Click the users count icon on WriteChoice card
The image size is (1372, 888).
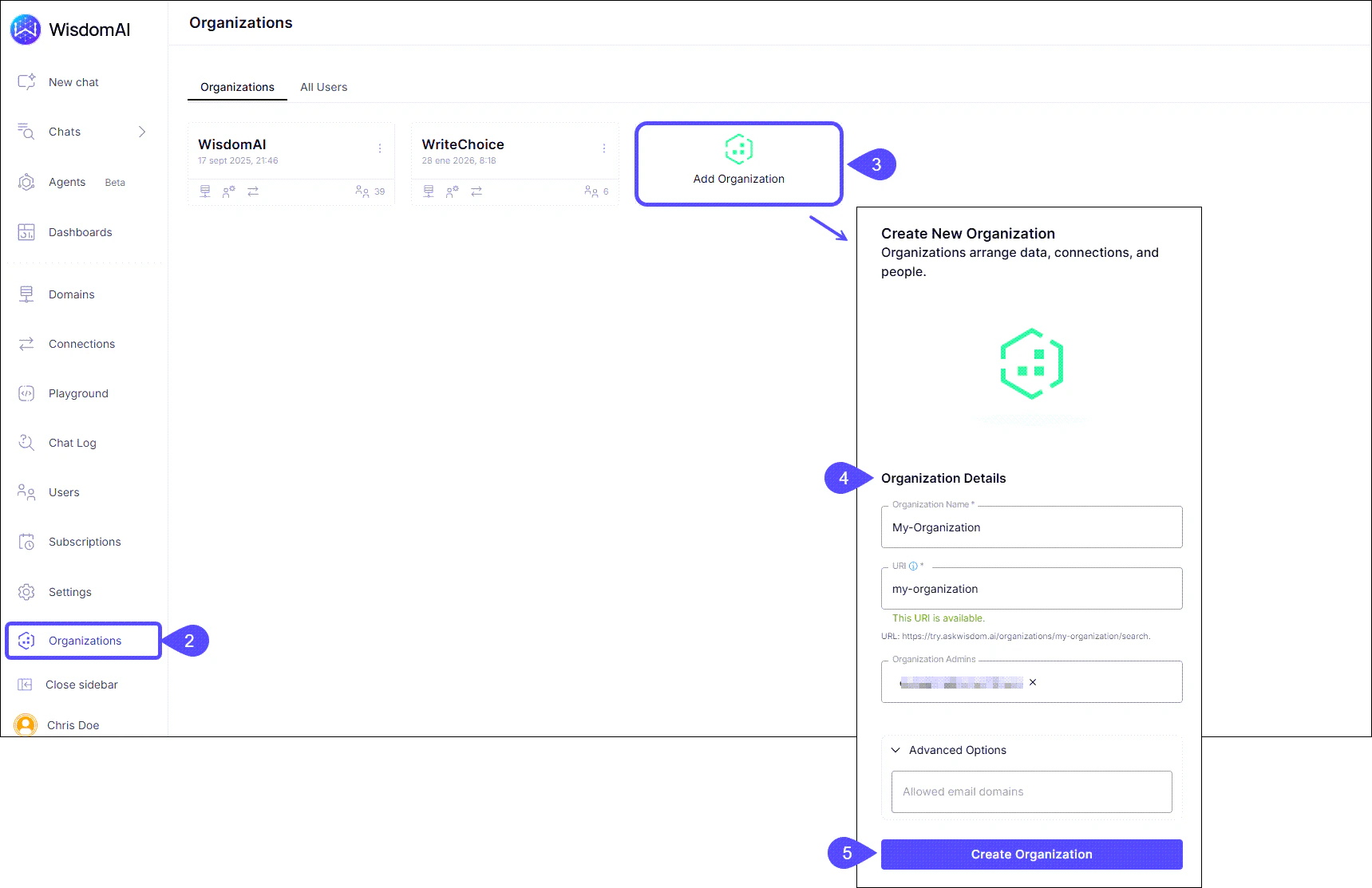tap(591, 191)
